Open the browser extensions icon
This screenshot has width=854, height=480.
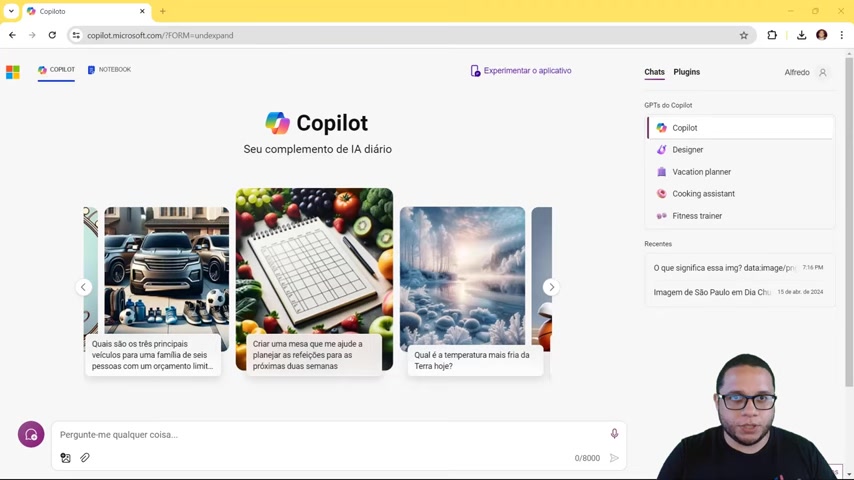(772, 35)
